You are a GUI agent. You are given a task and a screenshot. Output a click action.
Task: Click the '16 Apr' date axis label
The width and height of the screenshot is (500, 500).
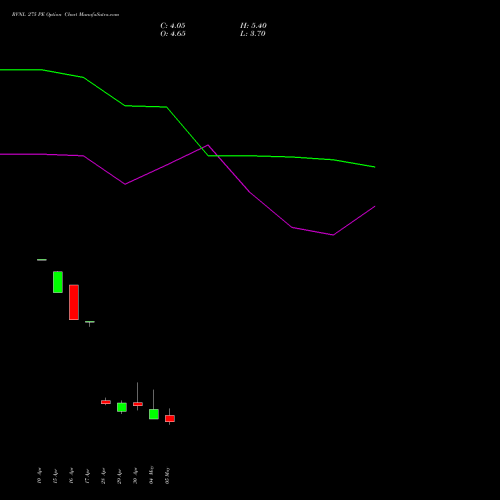click(71, 476)
